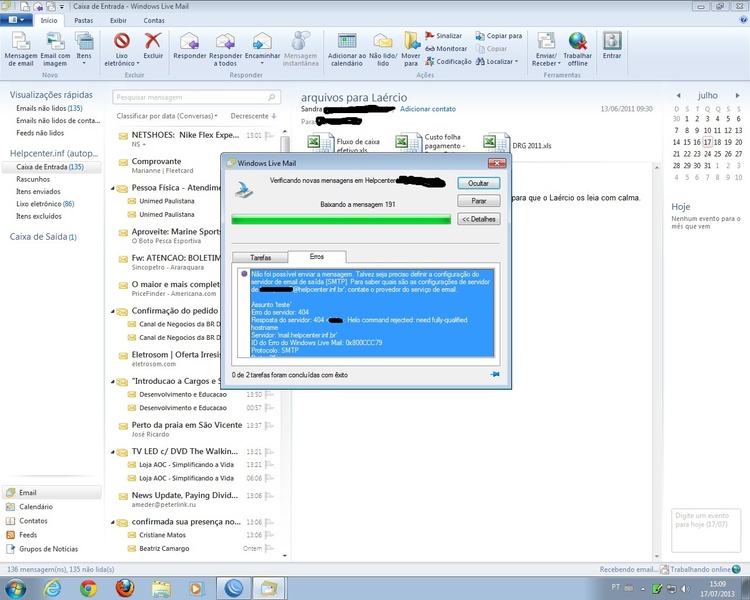Switch to the Contas ribbon tab
The width and height of the screenshot is (750, 600).
[154, 21]
